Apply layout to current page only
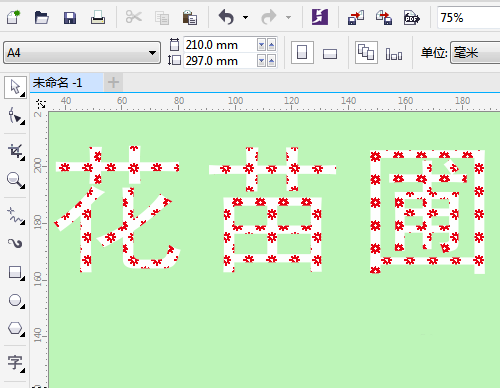This screenshot has width=500, height=388. click(x=394, y=53)
